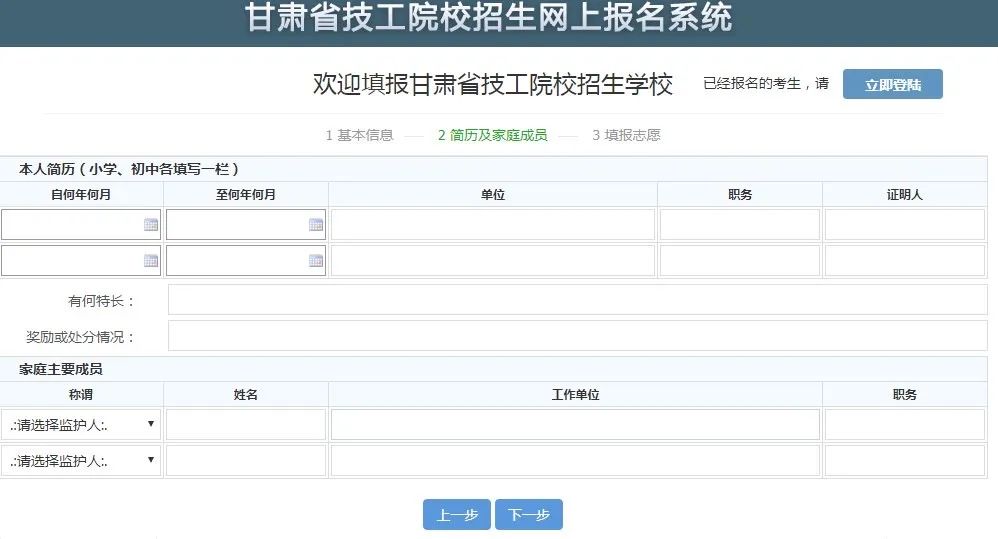Open calendar icon for first row start date
This screenshot has width=998, height=539.
pos(151,225)
